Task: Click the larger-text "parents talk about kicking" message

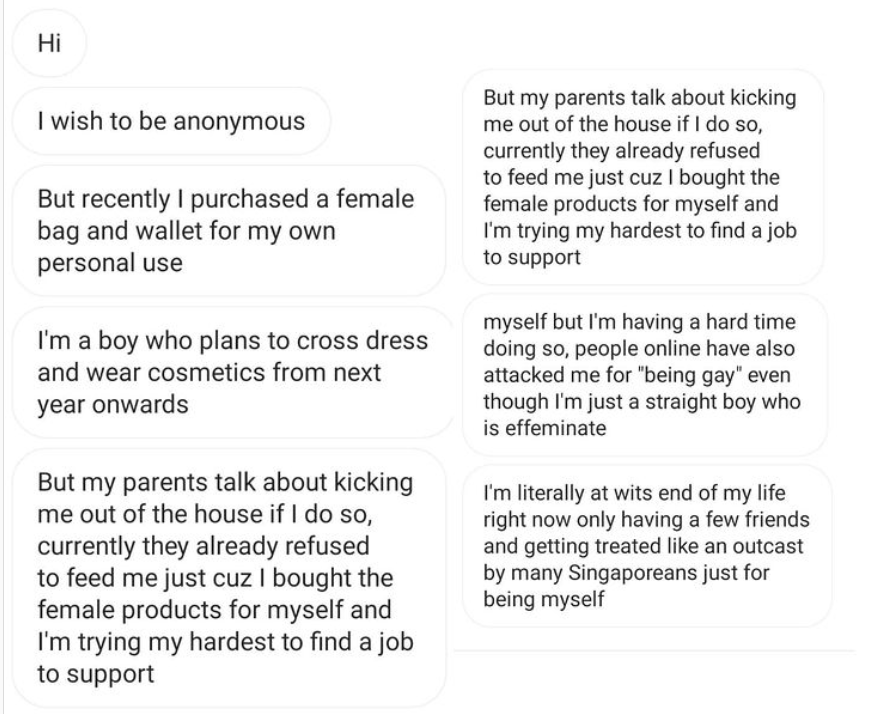Action: tap(229, 578)
